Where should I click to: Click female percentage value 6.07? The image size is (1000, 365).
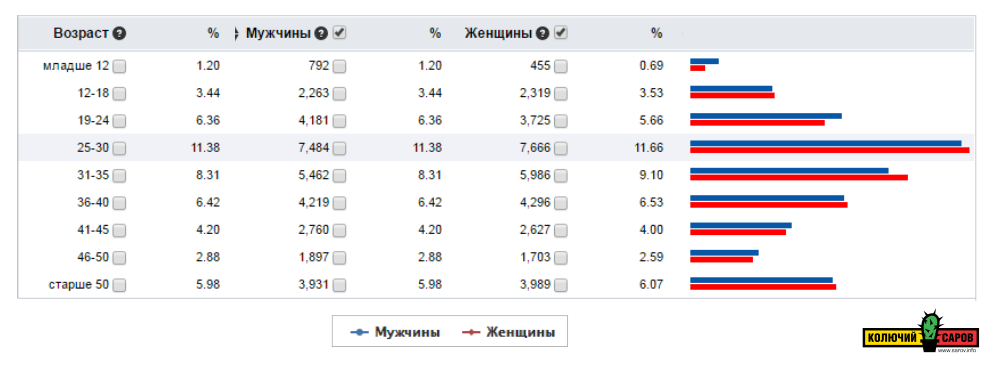[652, 285]
